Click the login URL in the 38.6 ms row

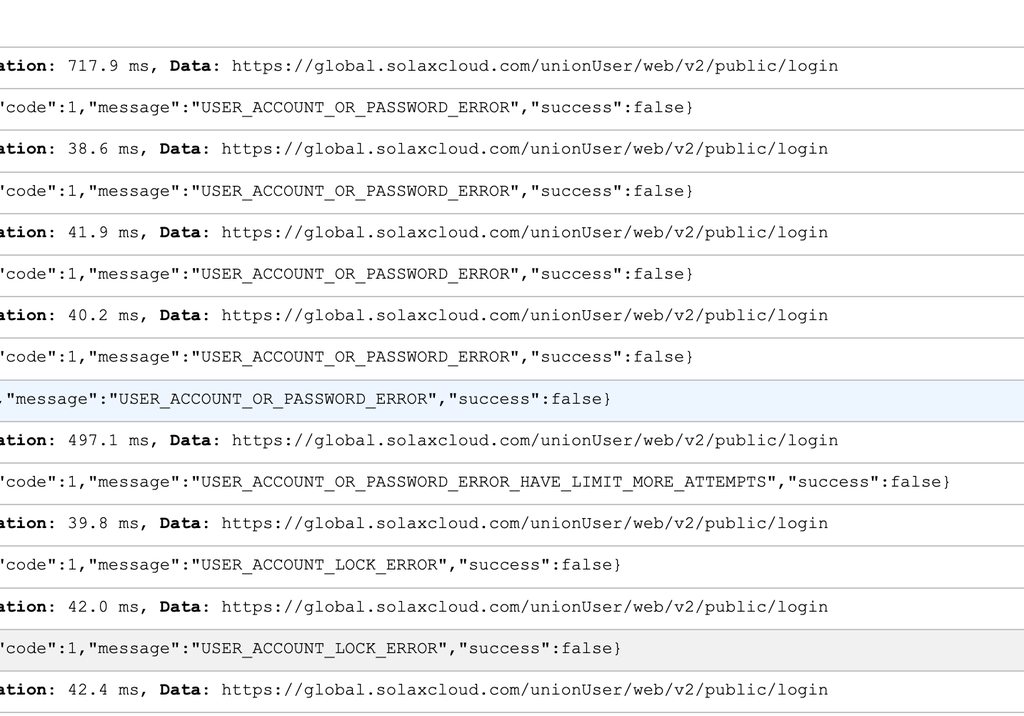(x=524, y=150)
